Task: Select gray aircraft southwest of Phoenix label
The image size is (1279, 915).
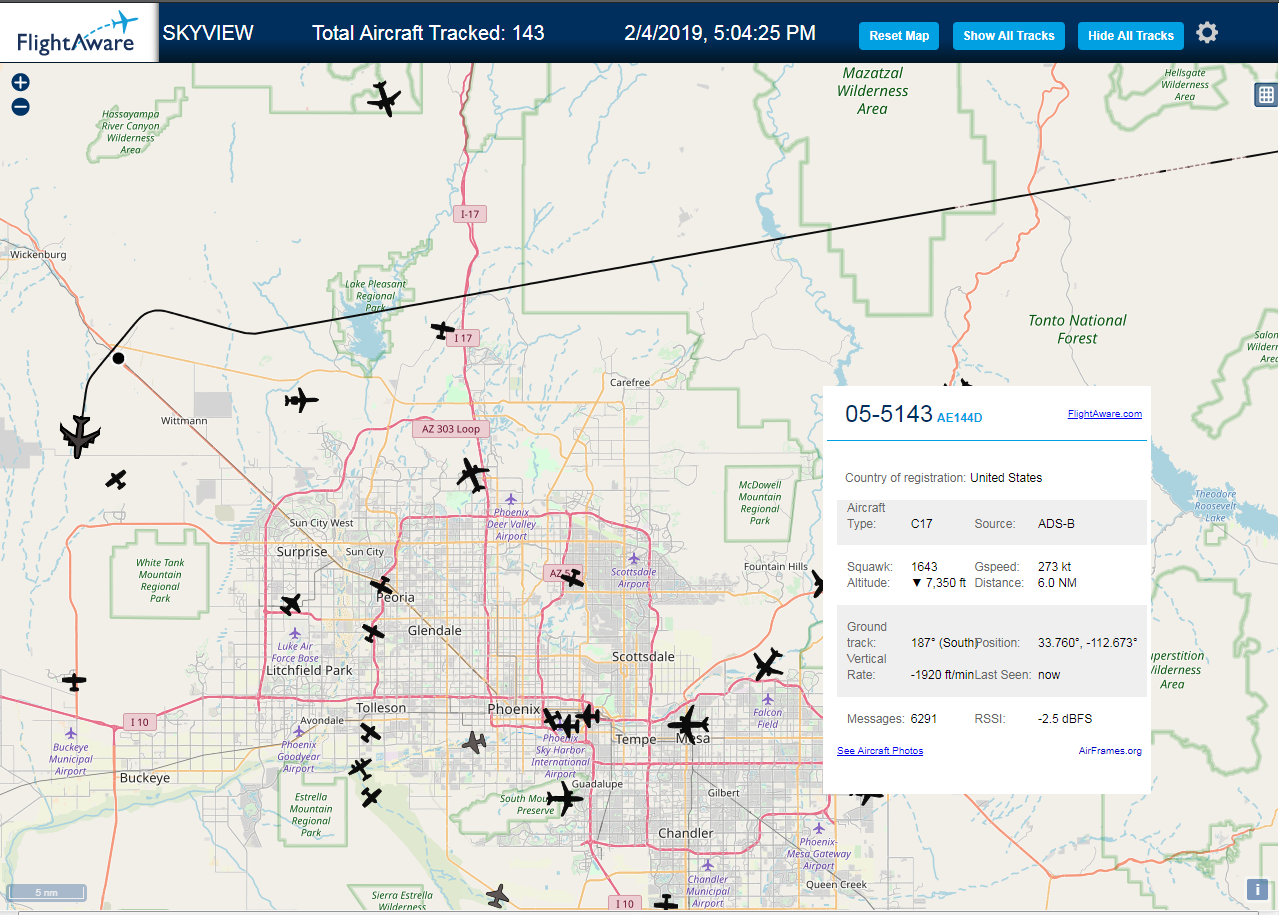Action: [x=474, y=742]
